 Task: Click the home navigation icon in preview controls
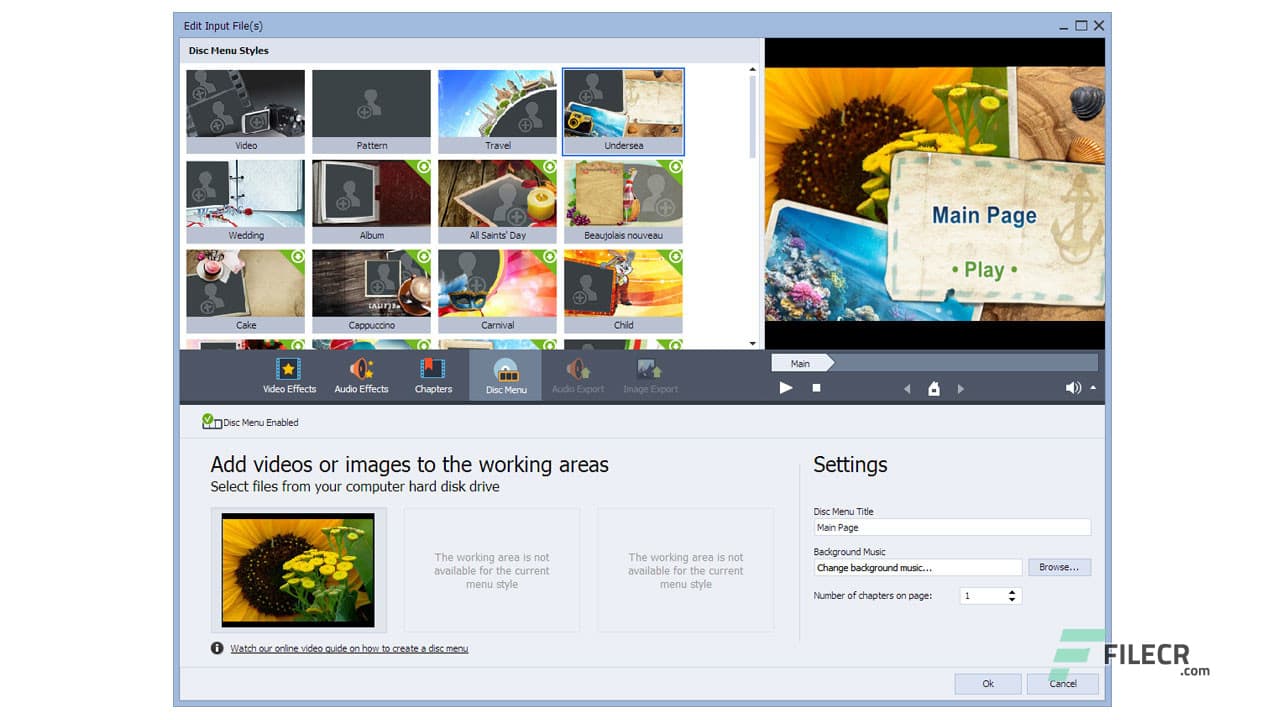(933, 388)
